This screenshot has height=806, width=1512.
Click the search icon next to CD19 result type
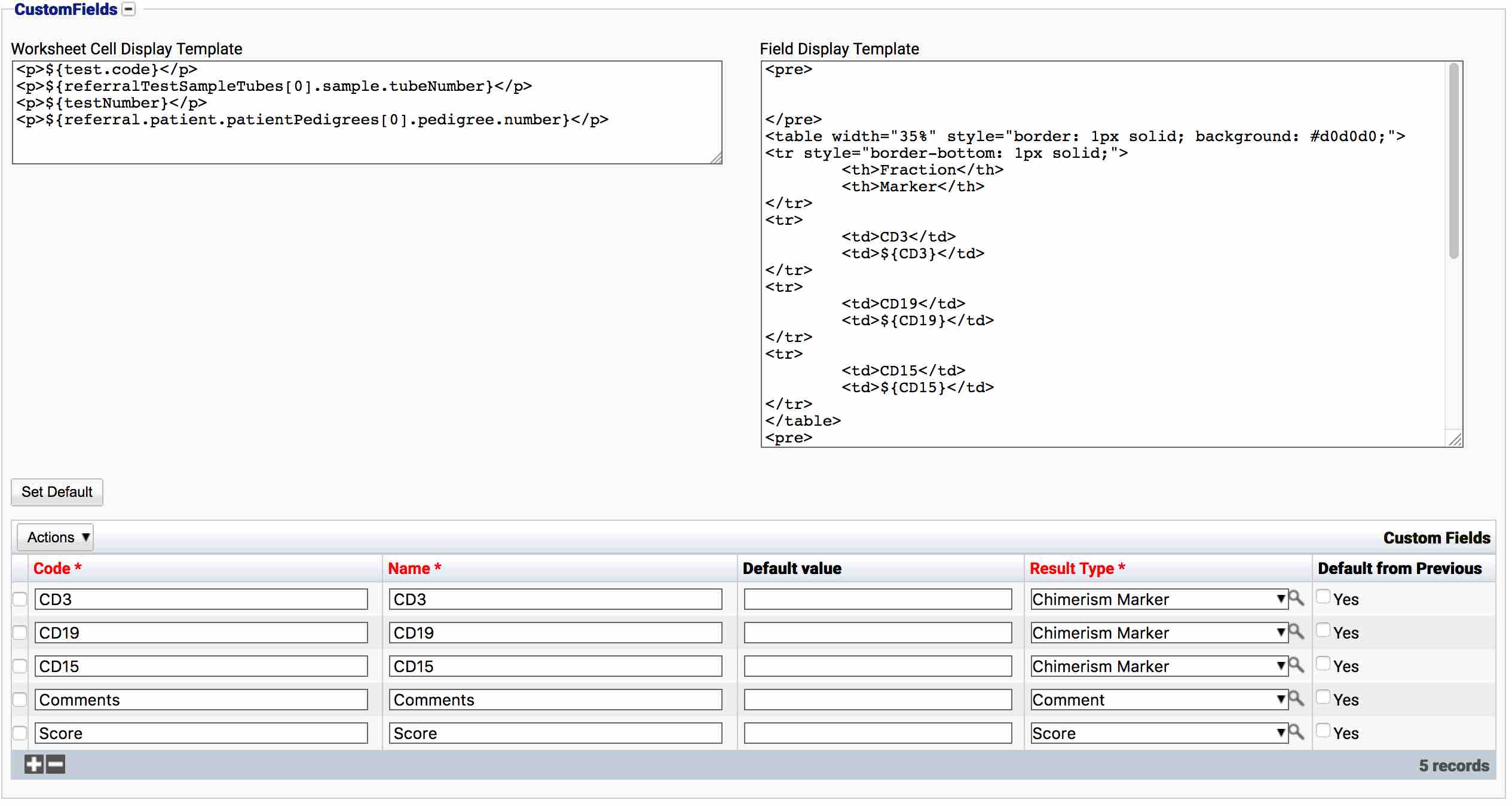(x=1299, y=632)
